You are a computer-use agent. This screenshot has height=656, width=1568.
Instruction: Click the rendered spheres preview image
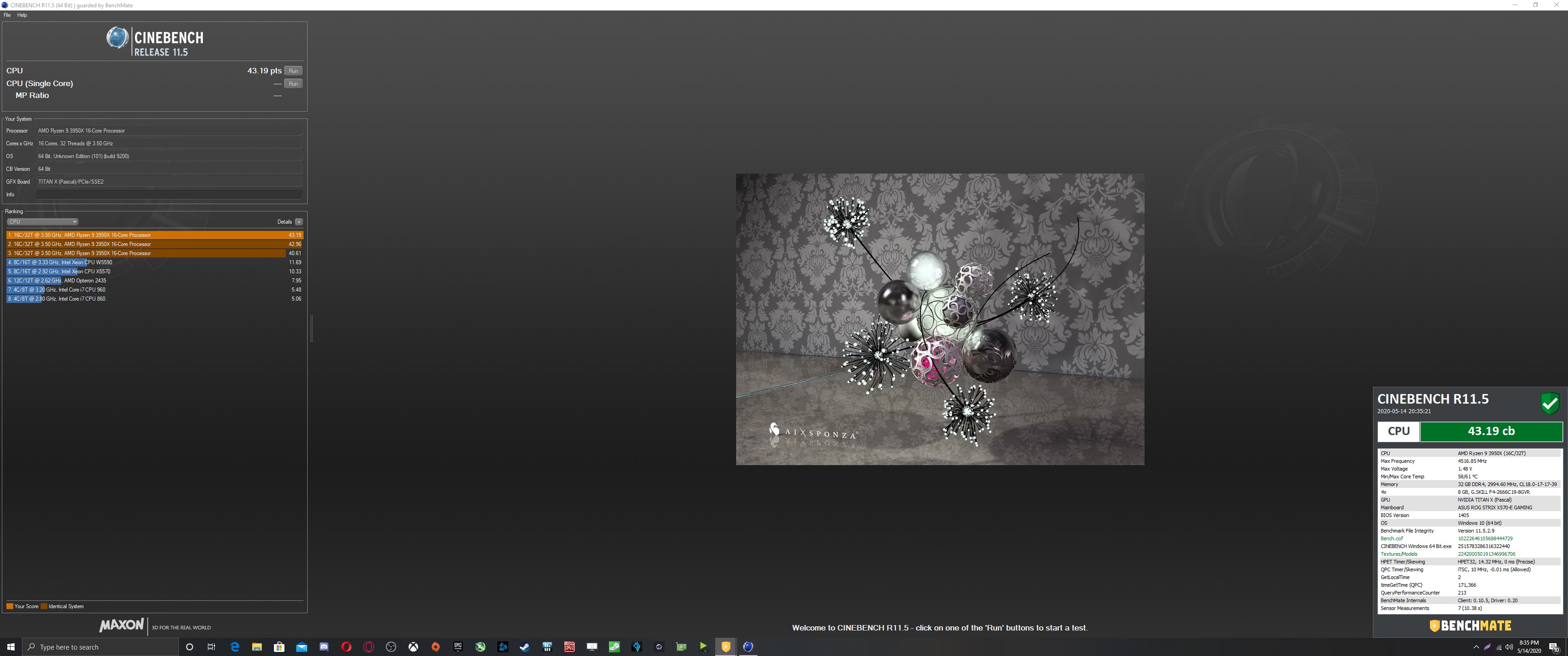pos(940,319)
